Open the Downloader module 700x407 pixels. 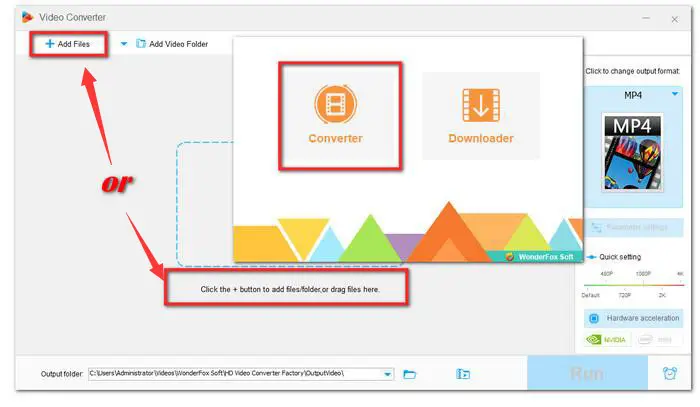[481, 114]
